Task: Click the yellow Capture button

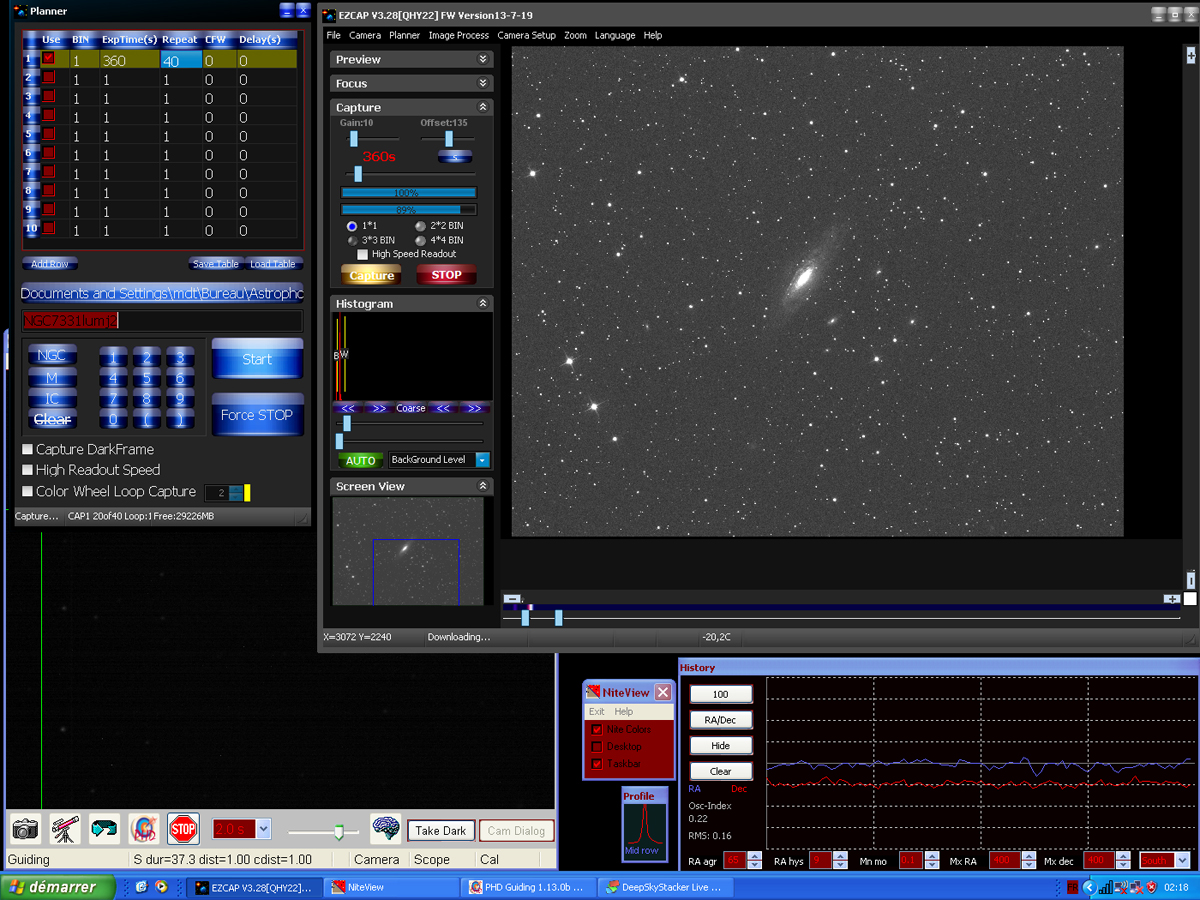Action: (372, 275)
